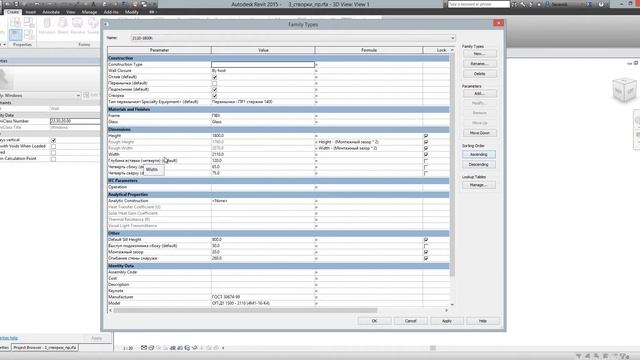Click Width value 2110.0
Viewport: 640px width, 360px height.
(x=263, y=154)
